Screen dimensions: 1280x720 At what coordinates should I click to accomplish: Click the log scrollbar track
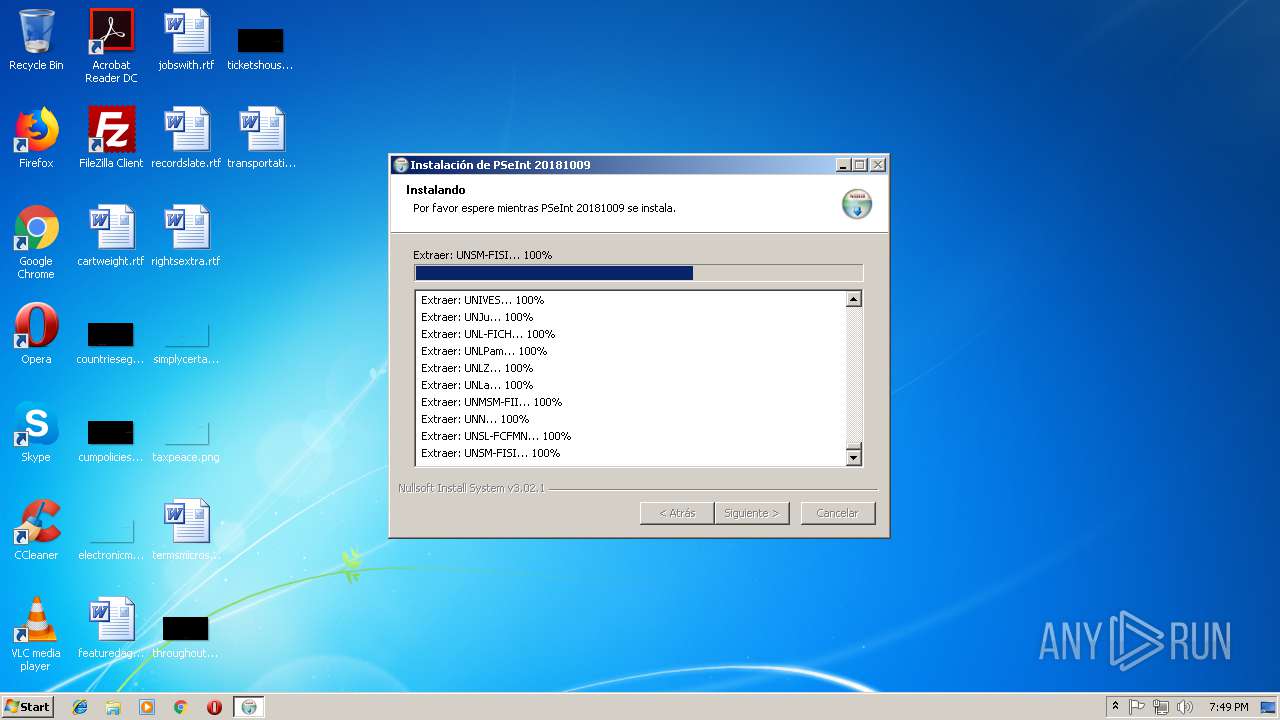pos(854,375)
